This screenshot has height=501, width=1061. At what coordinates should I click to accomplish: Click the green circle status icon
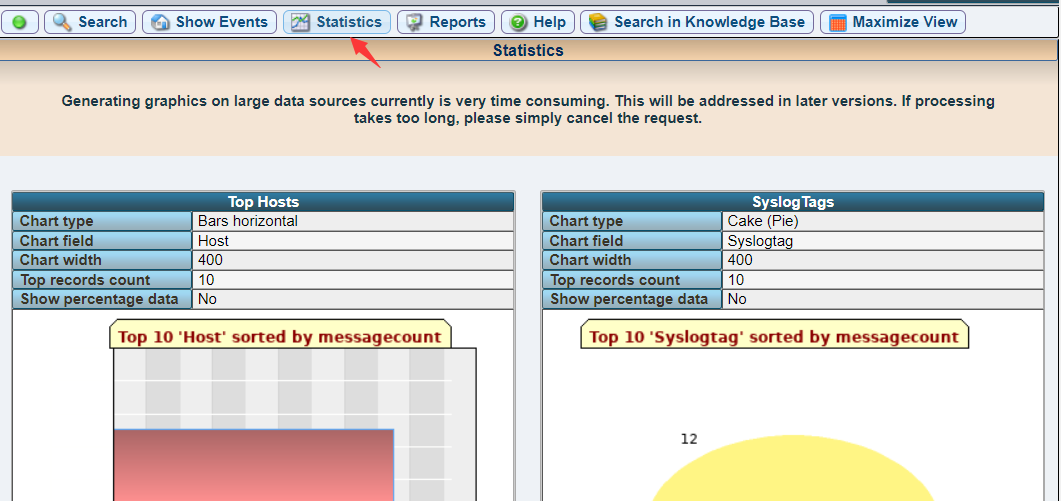[x=19, y=22]
